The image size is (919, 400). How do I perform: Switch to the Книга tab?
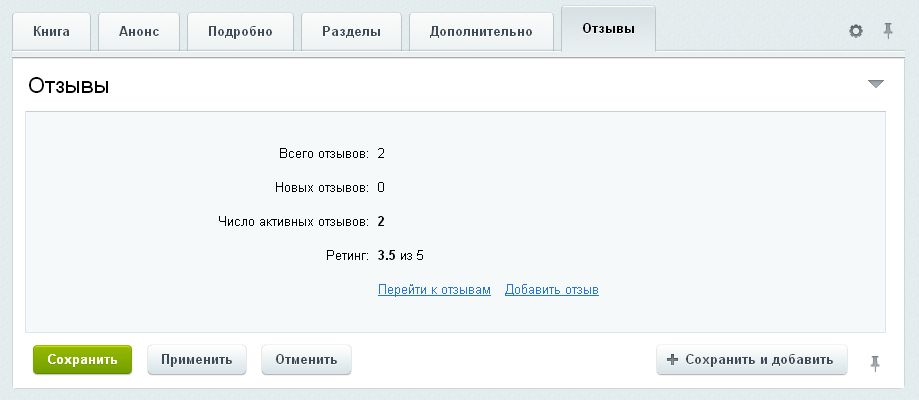pos(51,31)
